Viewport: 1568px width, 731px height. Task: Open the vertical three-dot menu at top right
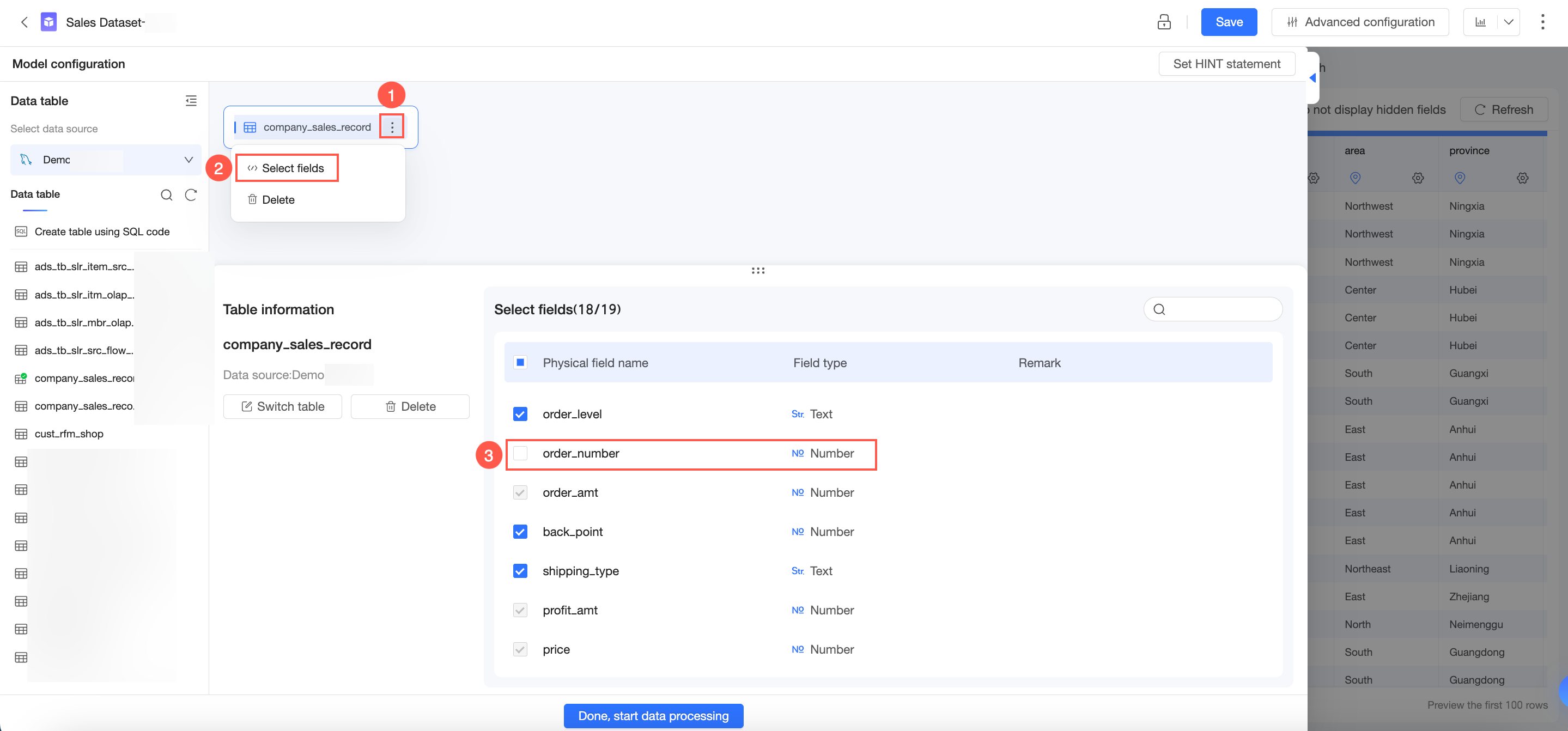click(1542, 22)
